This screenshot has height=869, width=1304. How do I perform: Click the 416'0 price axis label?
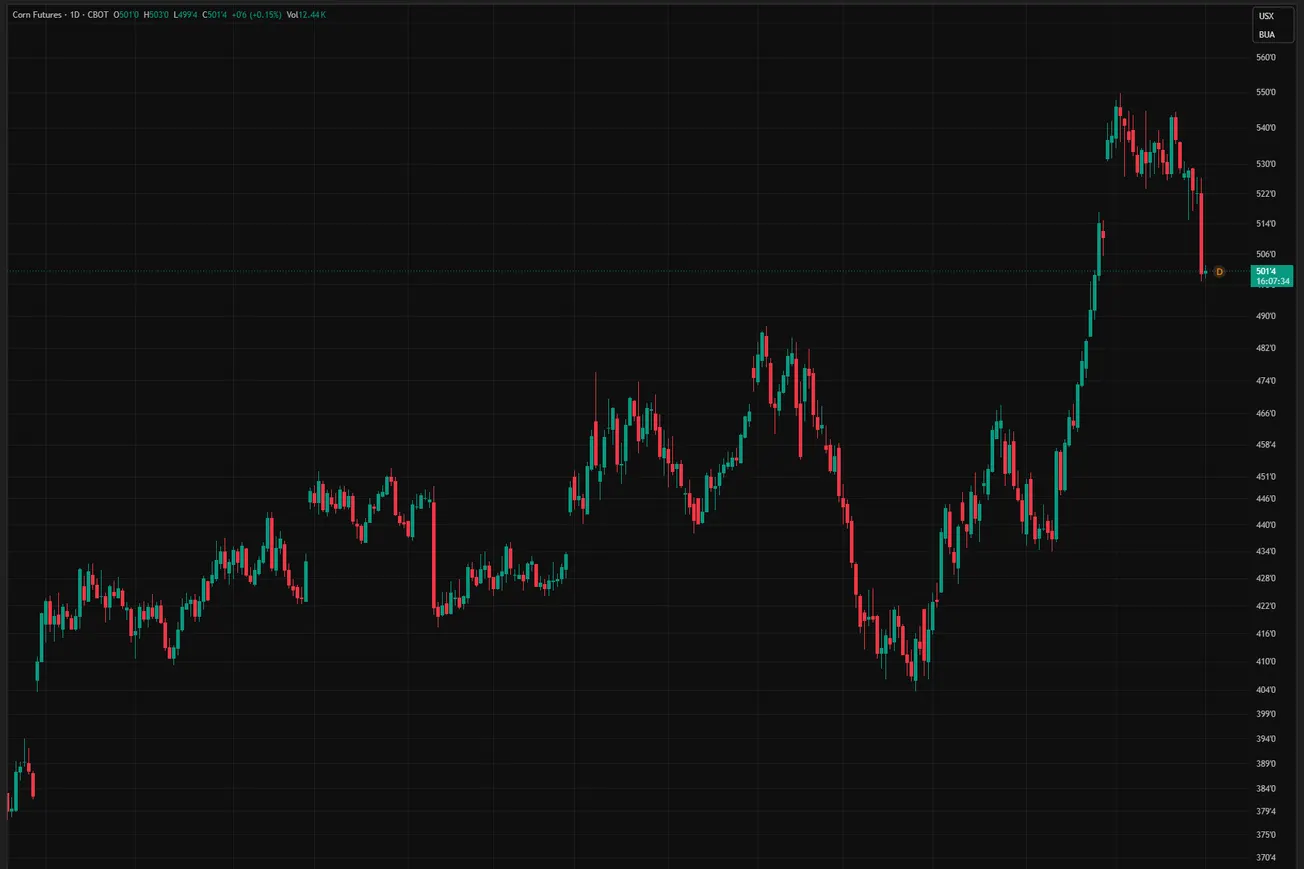(1266, 634)
